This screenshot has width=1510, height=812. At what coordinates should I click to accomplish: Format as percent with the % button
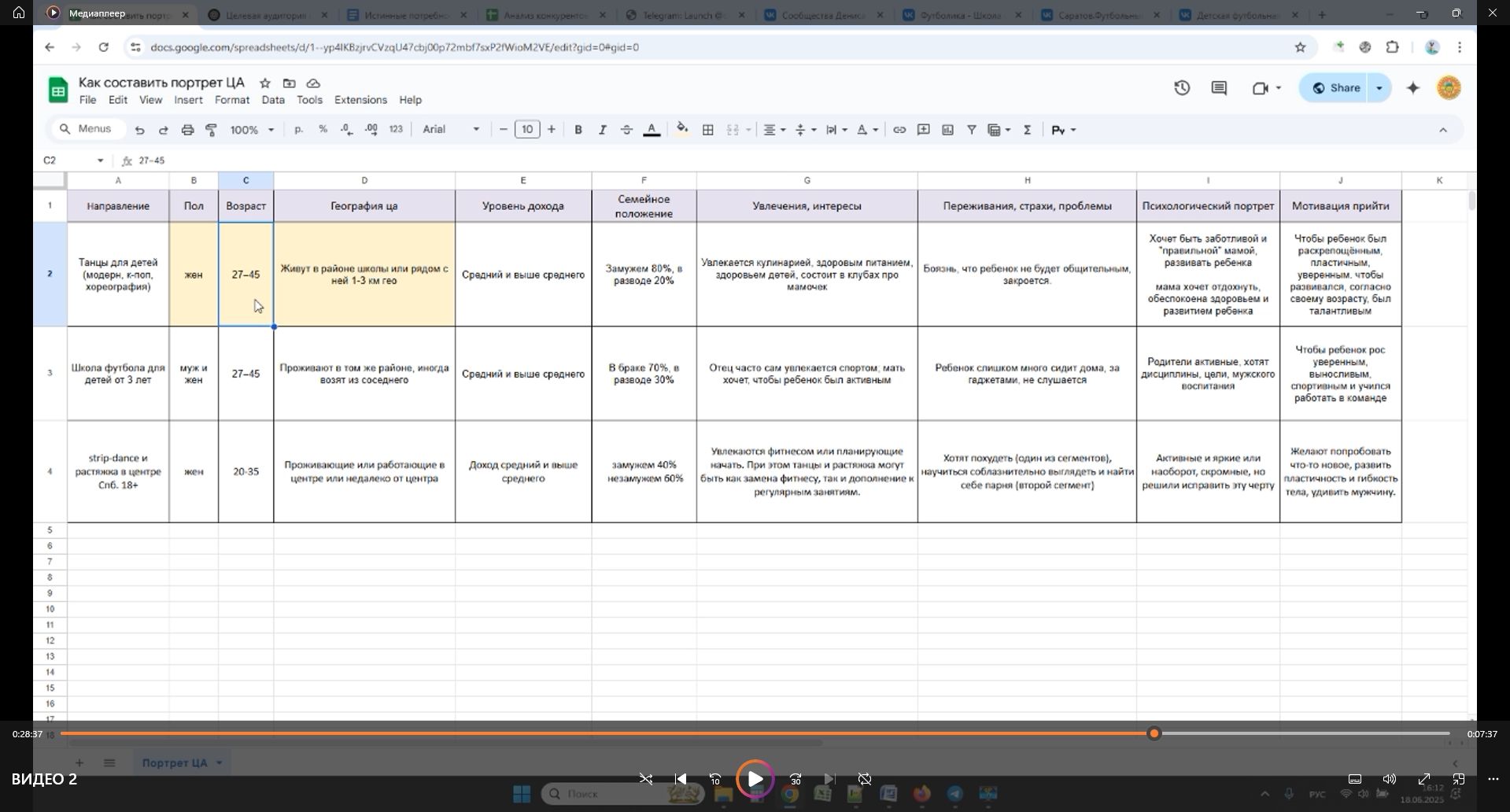(x=323, y=129)
